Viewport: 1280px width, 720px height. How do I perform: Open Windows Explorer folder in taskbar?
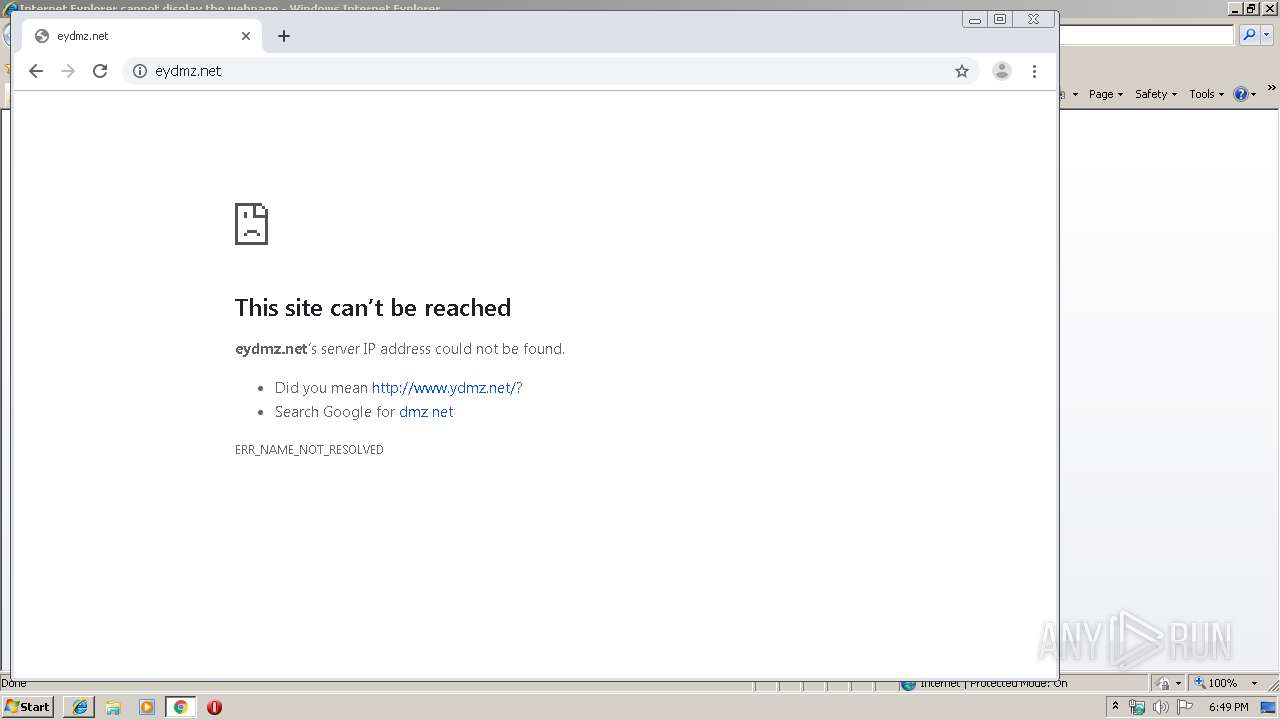[x=113, y=707]
